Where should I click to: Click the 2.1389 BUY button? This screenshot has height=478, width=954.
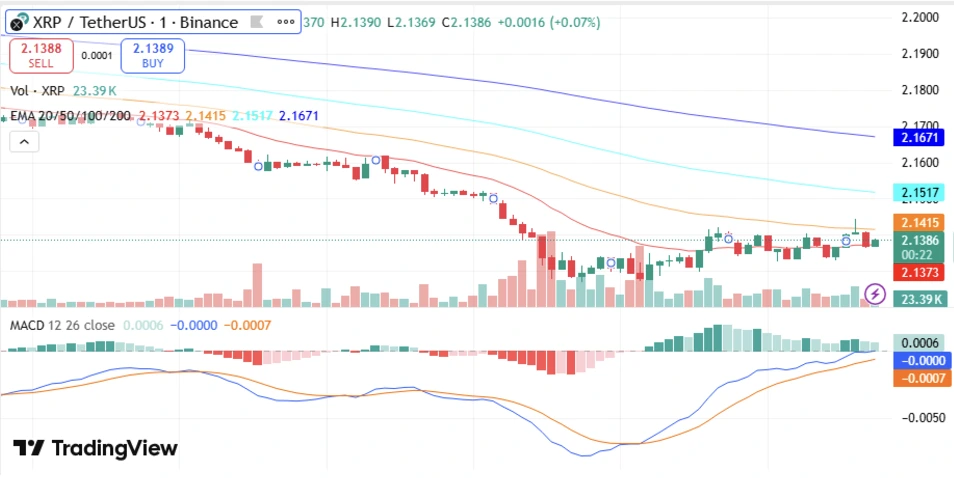tap(152, 55)
